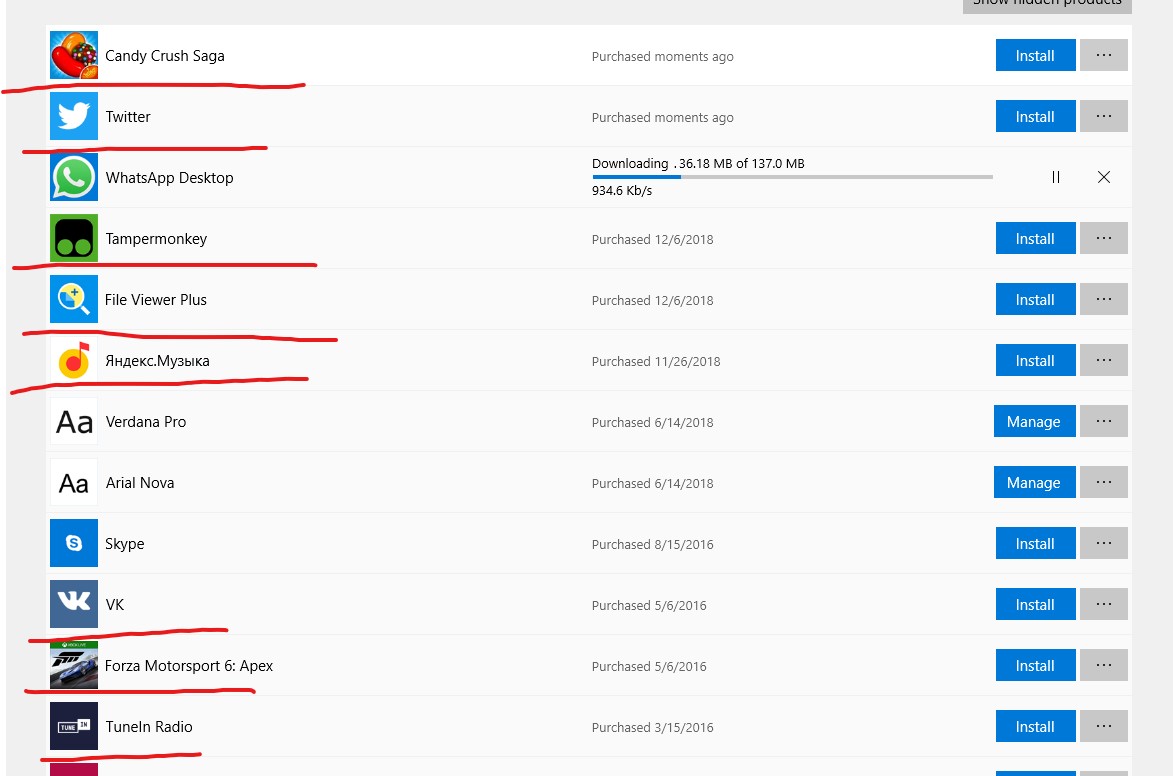The width and height of the screenshot is (1173, 776).
Task: Click the 'Purchased 3/15/2016' date text
Action: point(652,727)
